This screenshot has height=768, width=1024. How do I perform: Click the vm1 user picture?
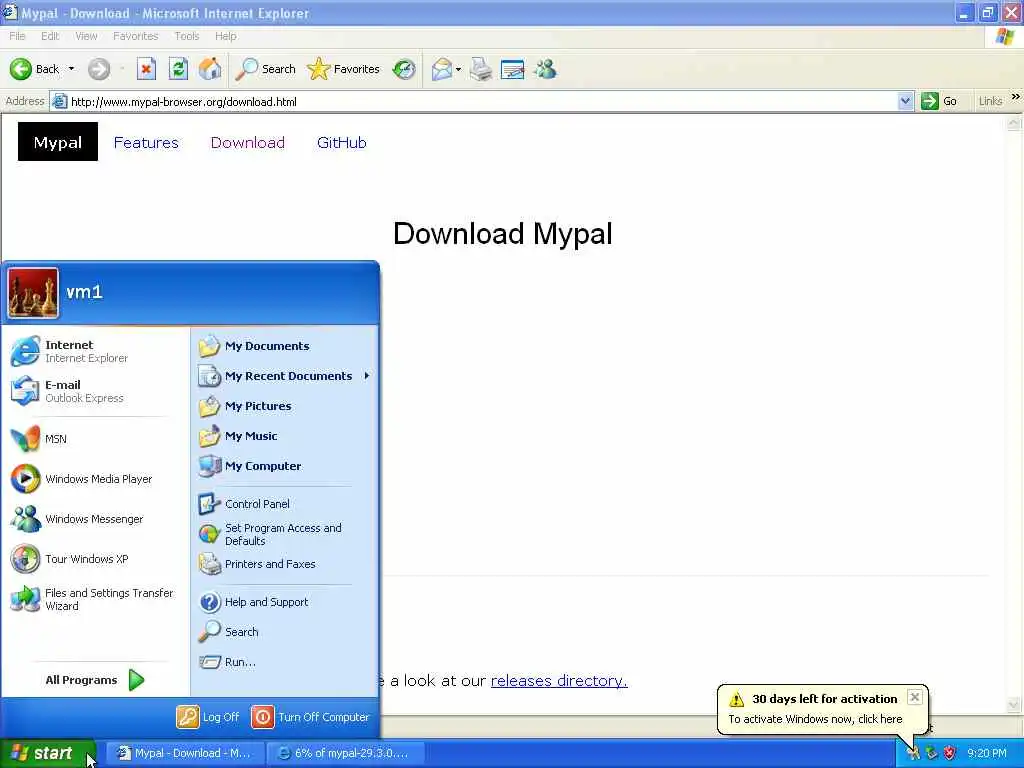(x=33, y=293)
